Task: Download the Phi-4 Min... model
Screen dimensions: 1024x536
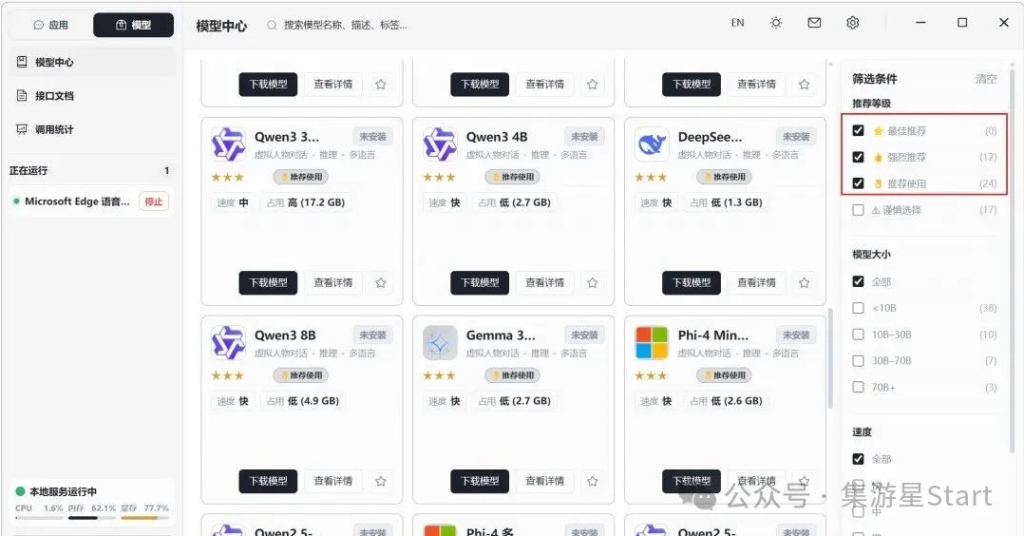Action: click(x=691, y=481)
